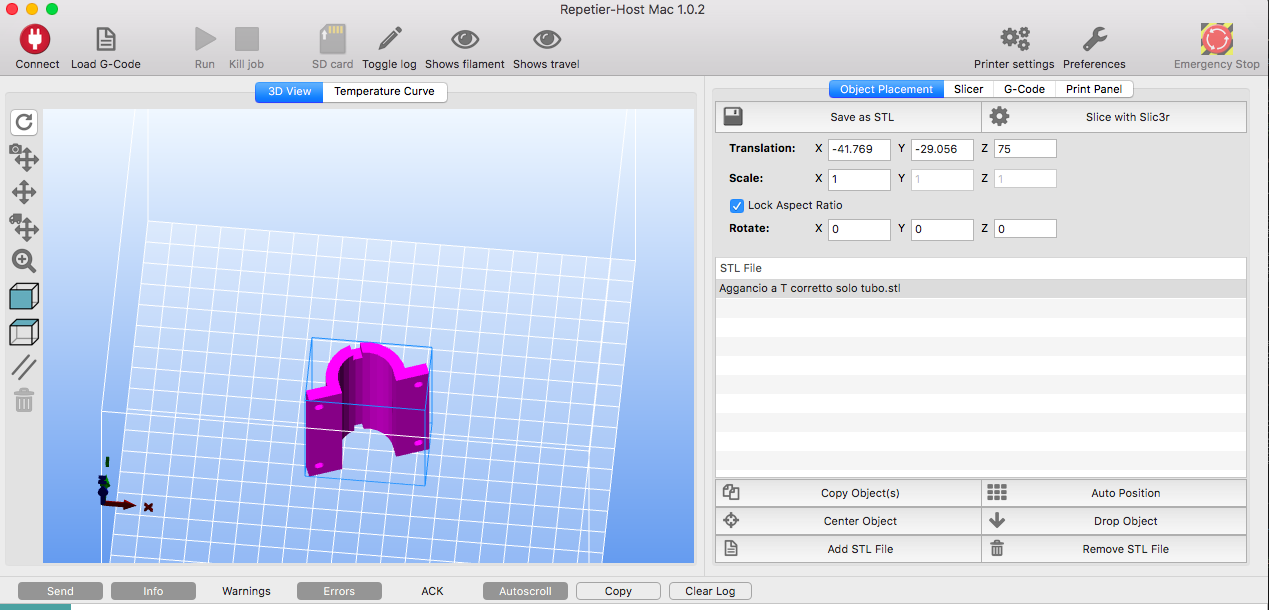Uncheck Lock Aspect Ratio checkbox
Screen dimensions: 1269x610
[738, 205]
